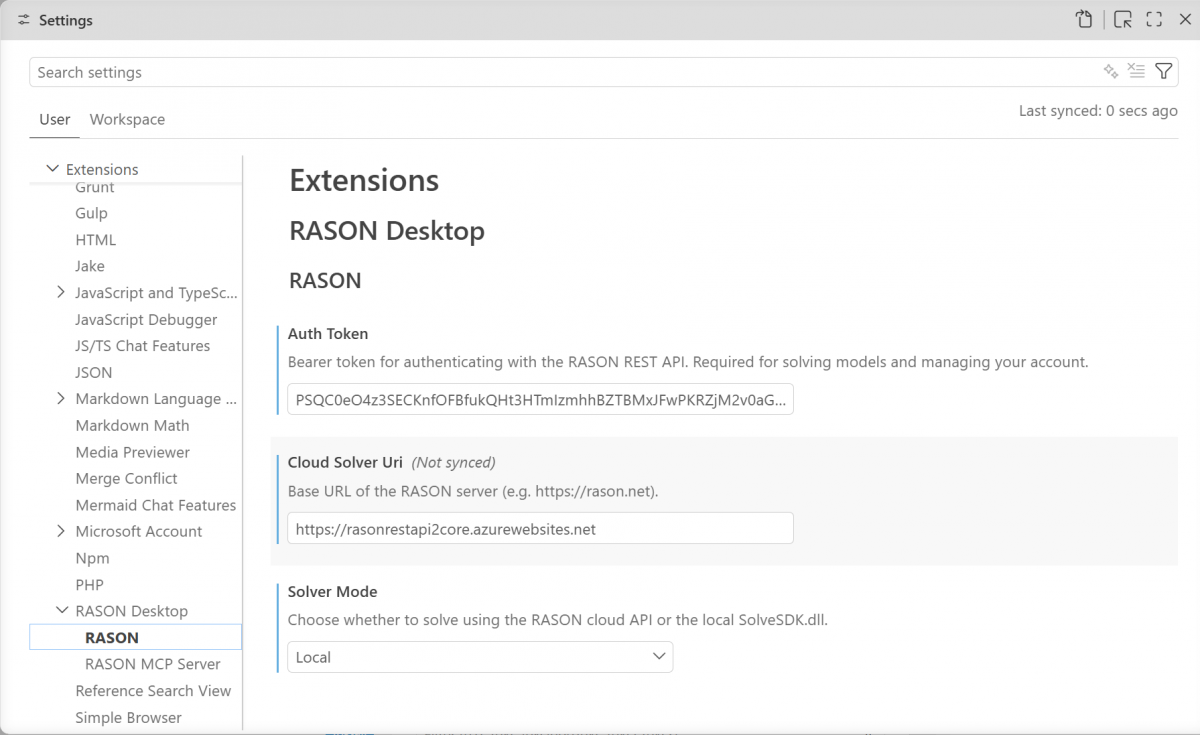Click the Auth Token setting label
1200x735 pixels.
[328, 334]
